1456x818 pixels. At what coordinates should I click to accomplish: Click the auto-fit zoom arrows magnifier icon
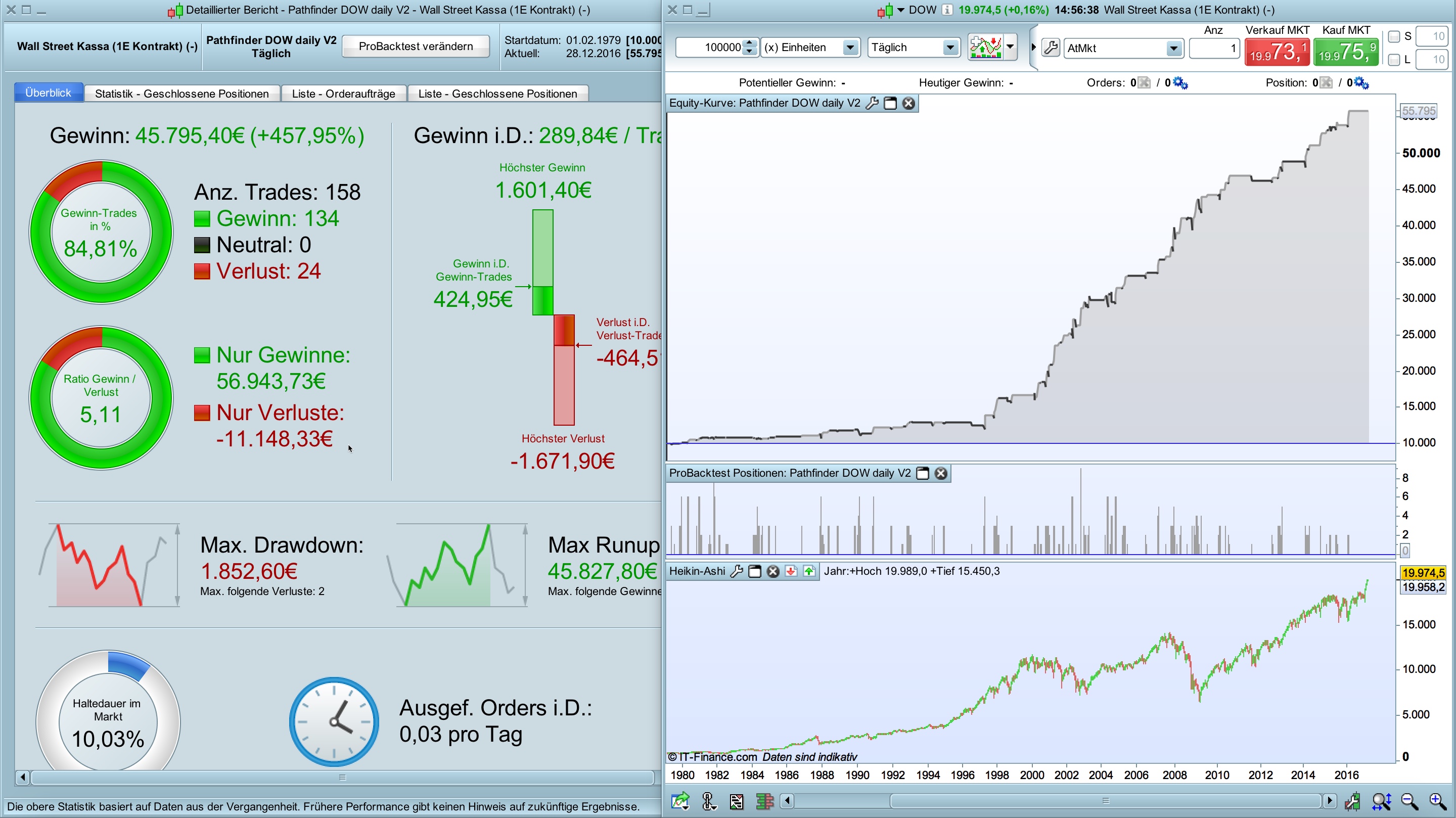tap(1381, 801)
